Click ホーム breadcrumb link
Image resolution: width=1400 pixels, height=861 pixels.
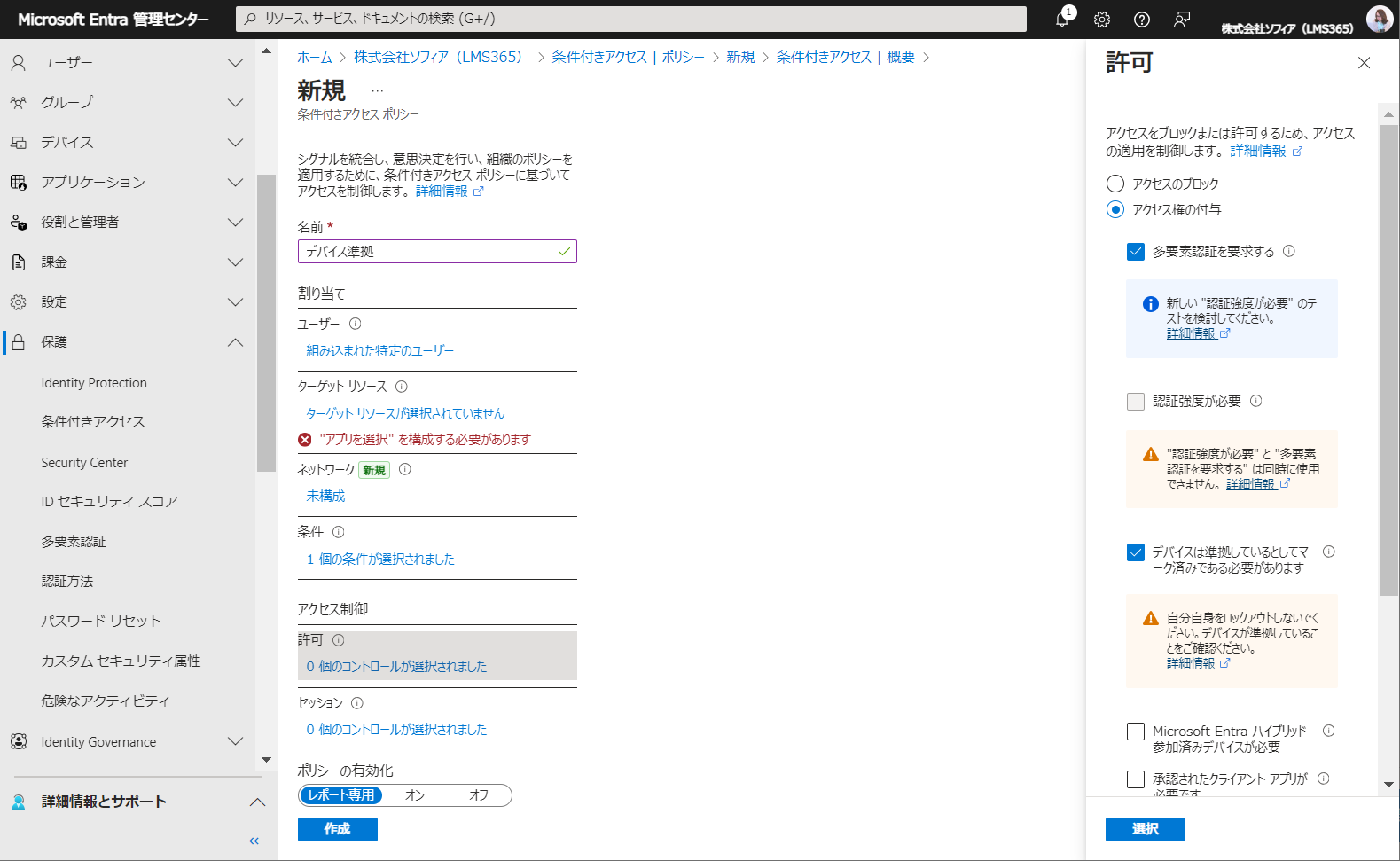point(315,57)
